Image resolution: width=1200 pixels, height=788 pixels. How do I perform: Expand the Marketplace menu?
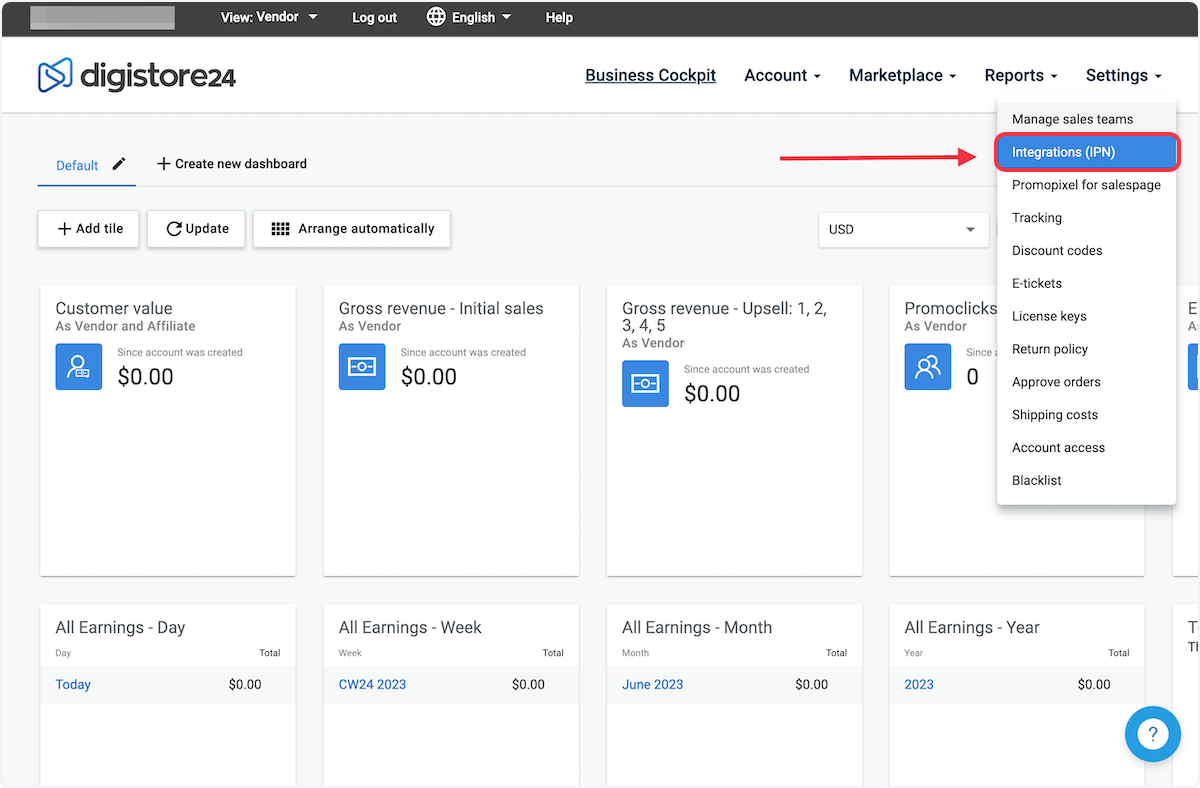(x=902, y=75)
